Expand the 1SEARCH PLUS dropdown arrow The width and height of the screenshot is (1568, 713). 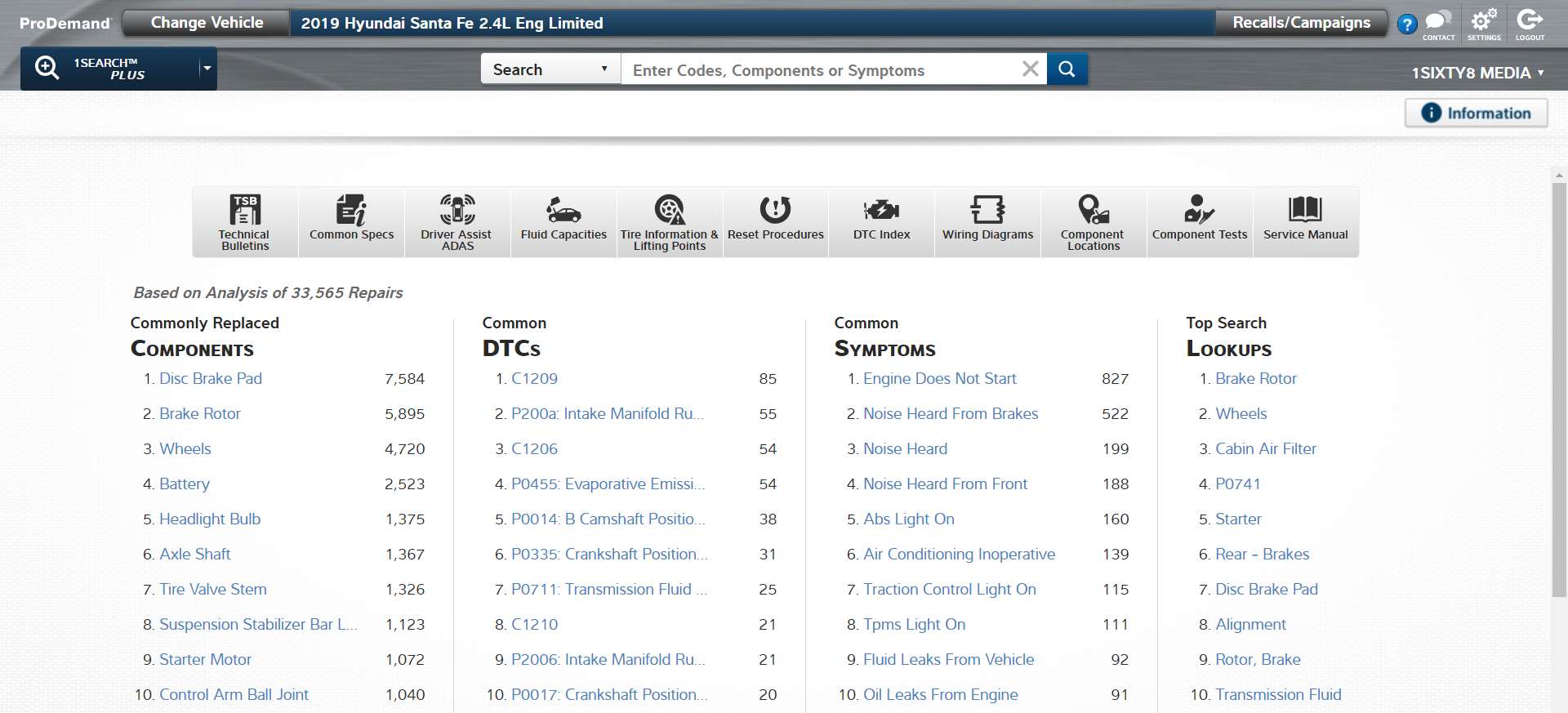(x=207, y=69)
